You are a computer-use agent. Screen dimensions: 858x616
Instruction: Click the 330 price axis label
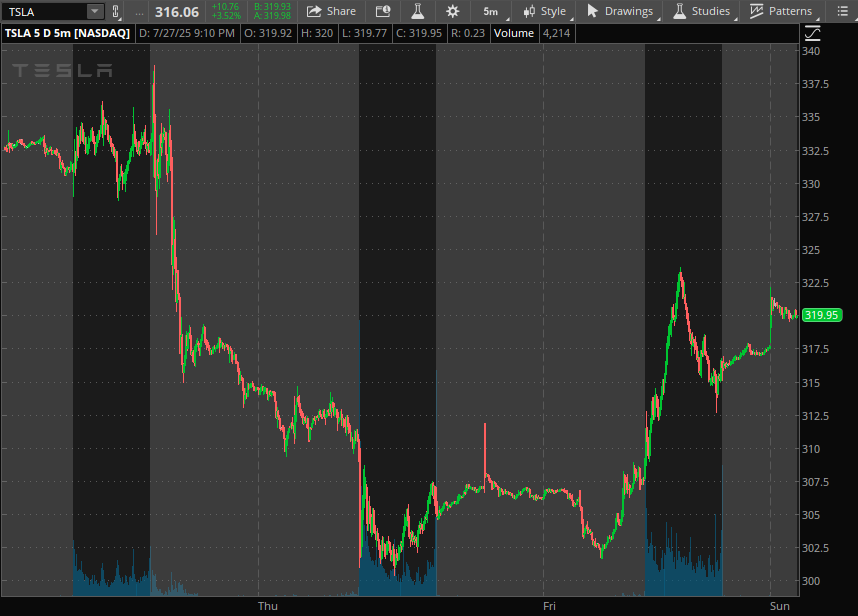[811, 184]
